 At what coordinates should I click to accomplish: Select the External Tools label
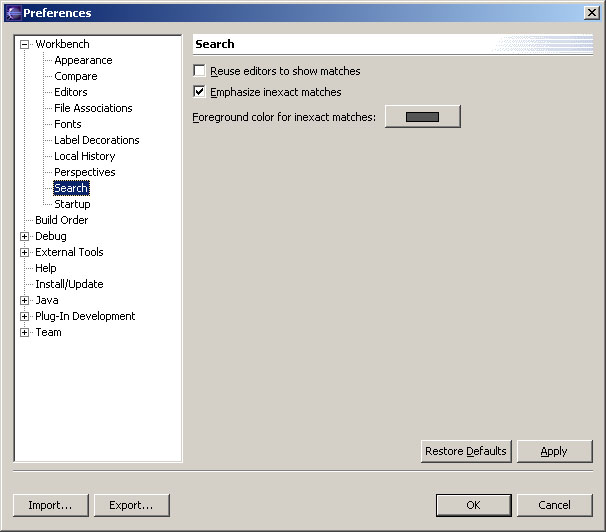[x=69, y=252]
